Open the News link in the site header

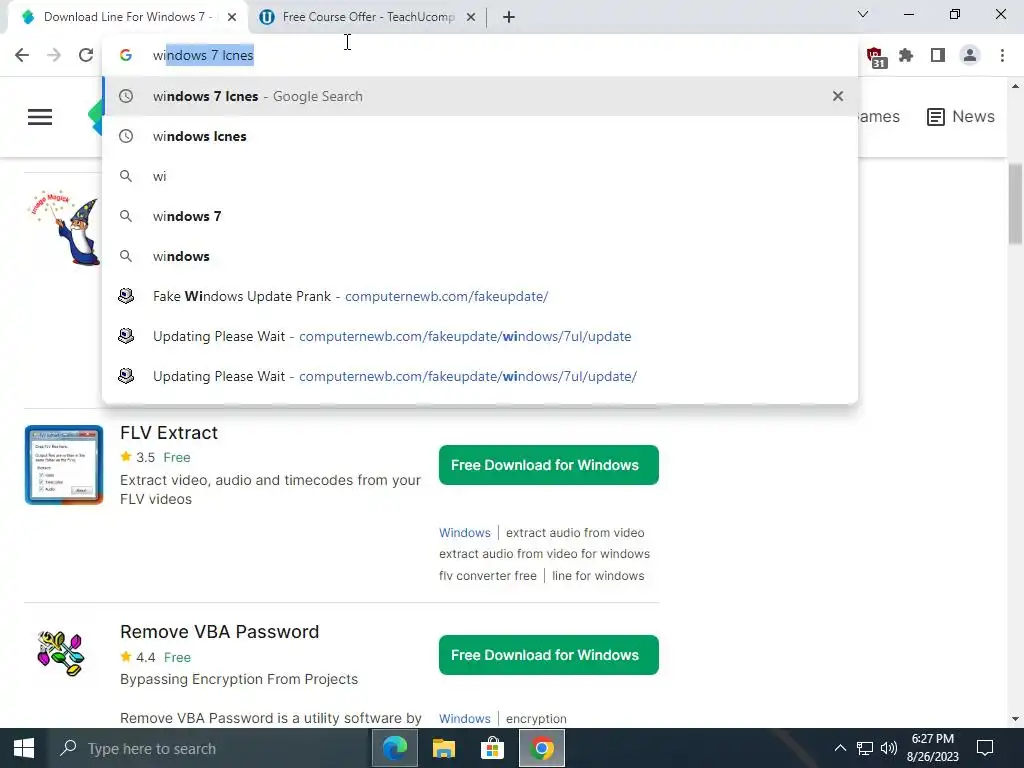(961, 116)
